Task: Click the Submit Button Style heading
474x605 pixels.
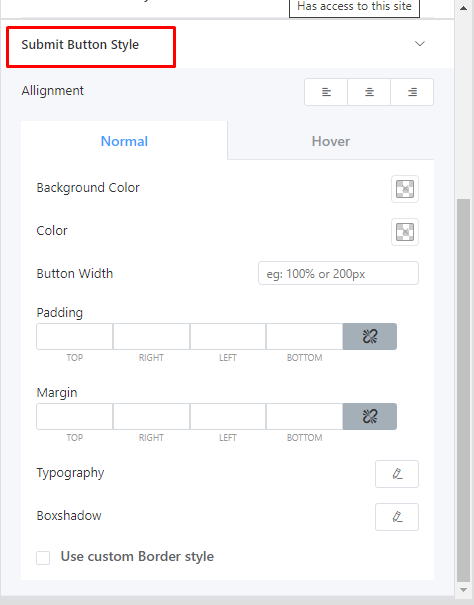Action: click(x=80, y=45)
